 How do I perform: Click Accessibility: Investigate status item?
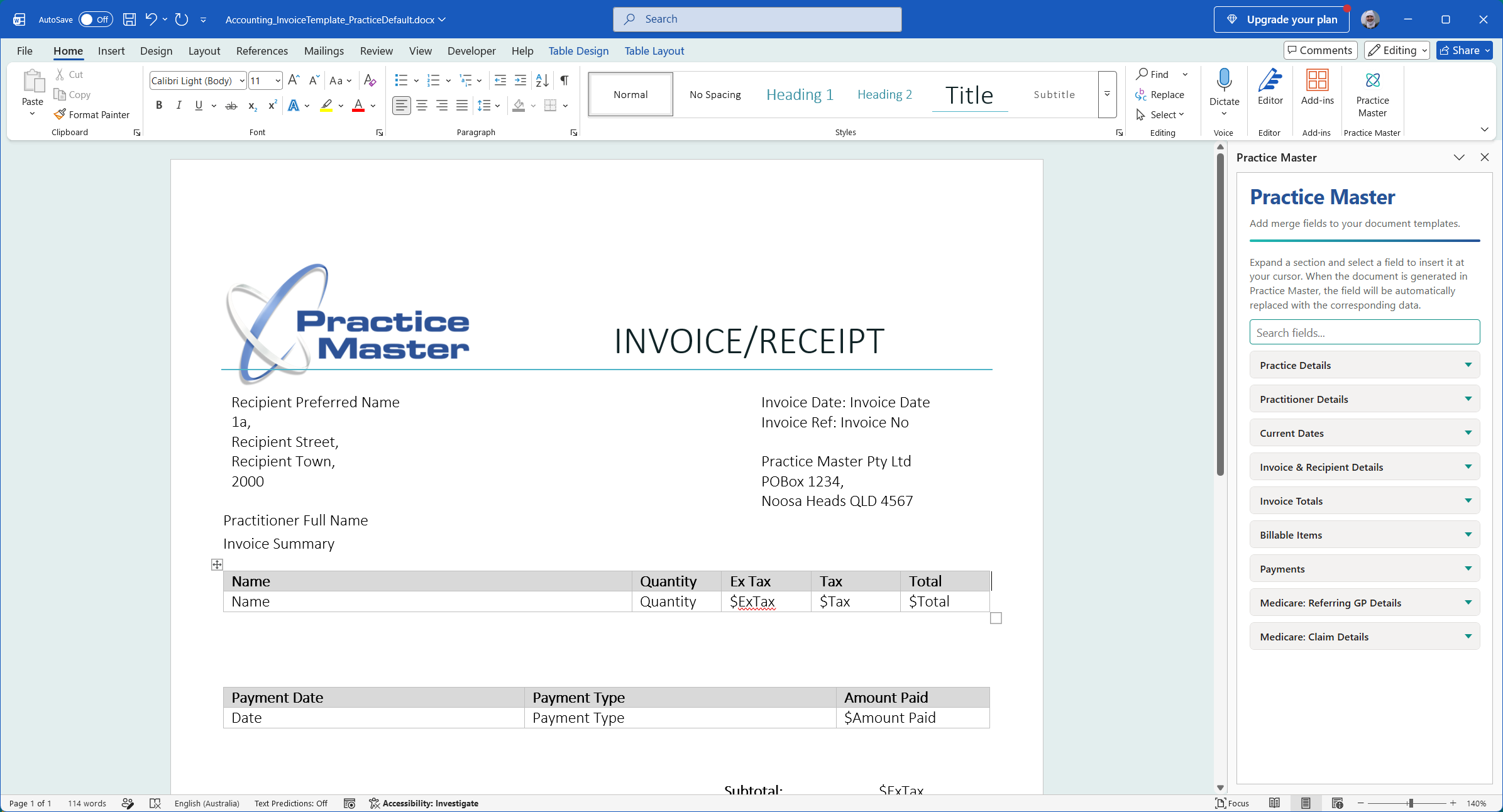click(424, 803)
